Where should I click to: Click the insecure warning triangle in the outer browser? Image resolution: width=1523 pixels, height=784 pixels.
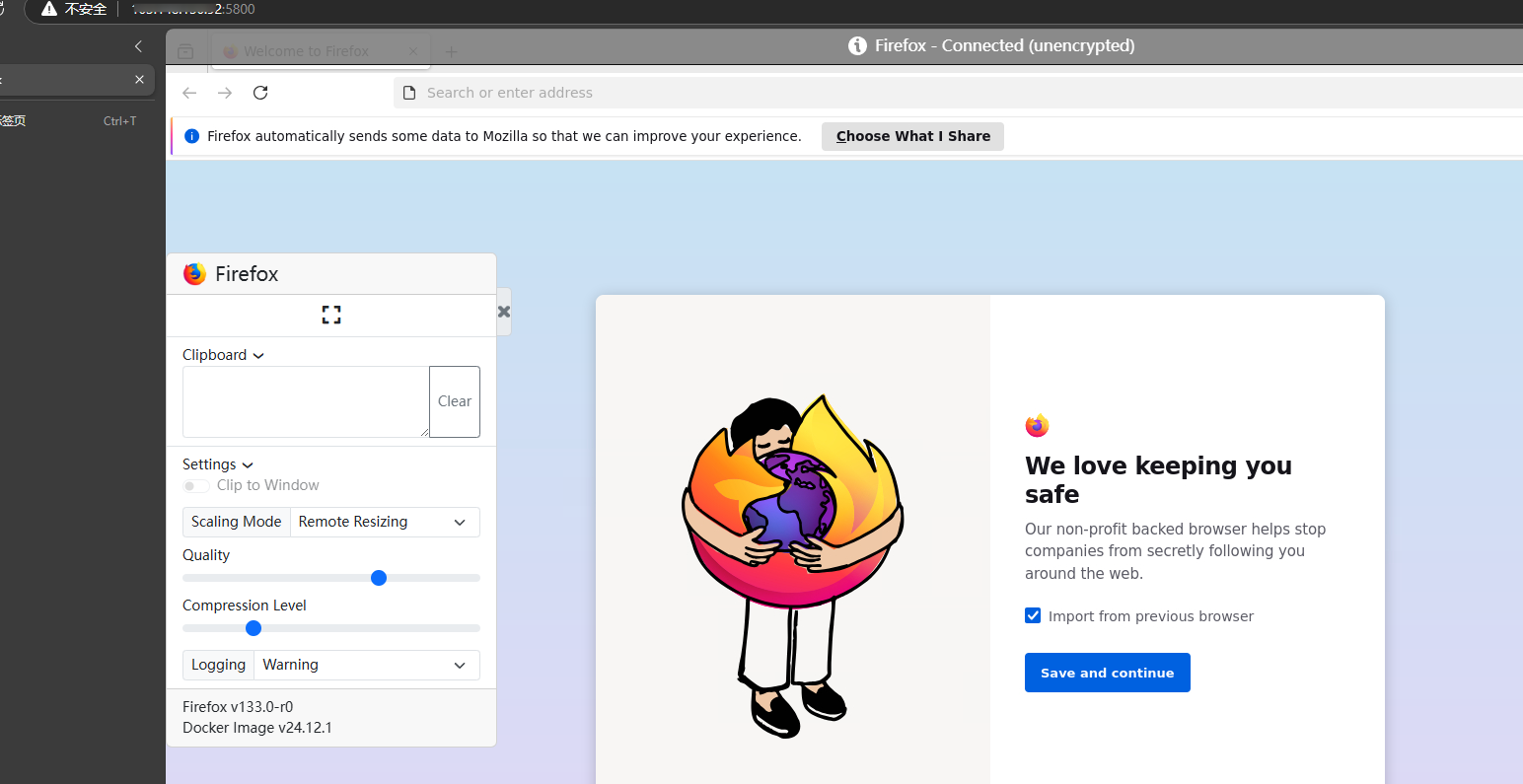49,9
